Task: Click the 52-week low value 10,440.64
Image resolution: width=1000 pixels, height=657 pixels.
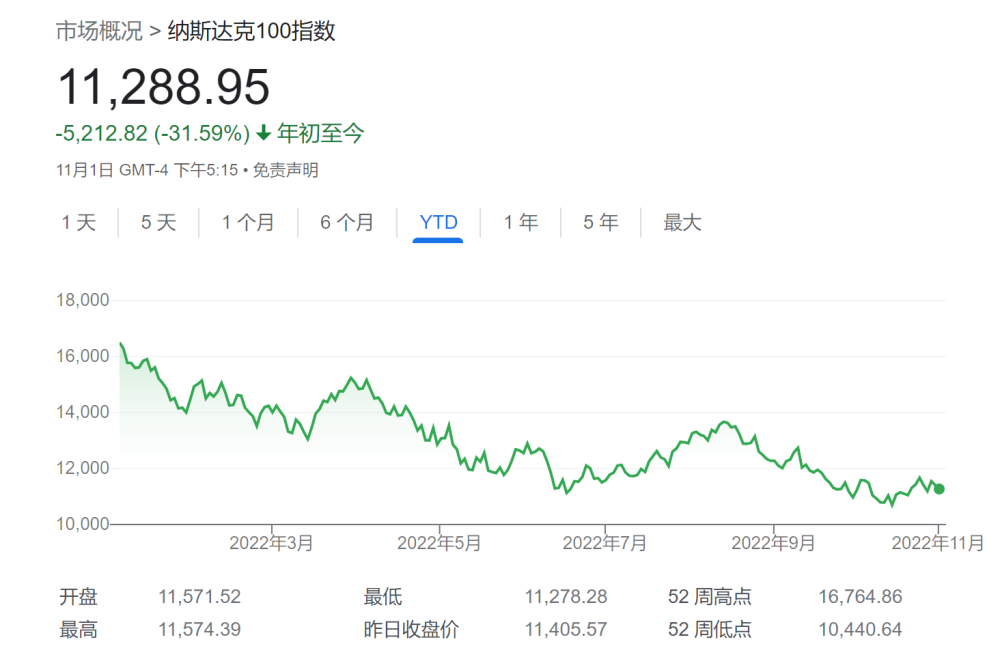Action: click(860, 630)
